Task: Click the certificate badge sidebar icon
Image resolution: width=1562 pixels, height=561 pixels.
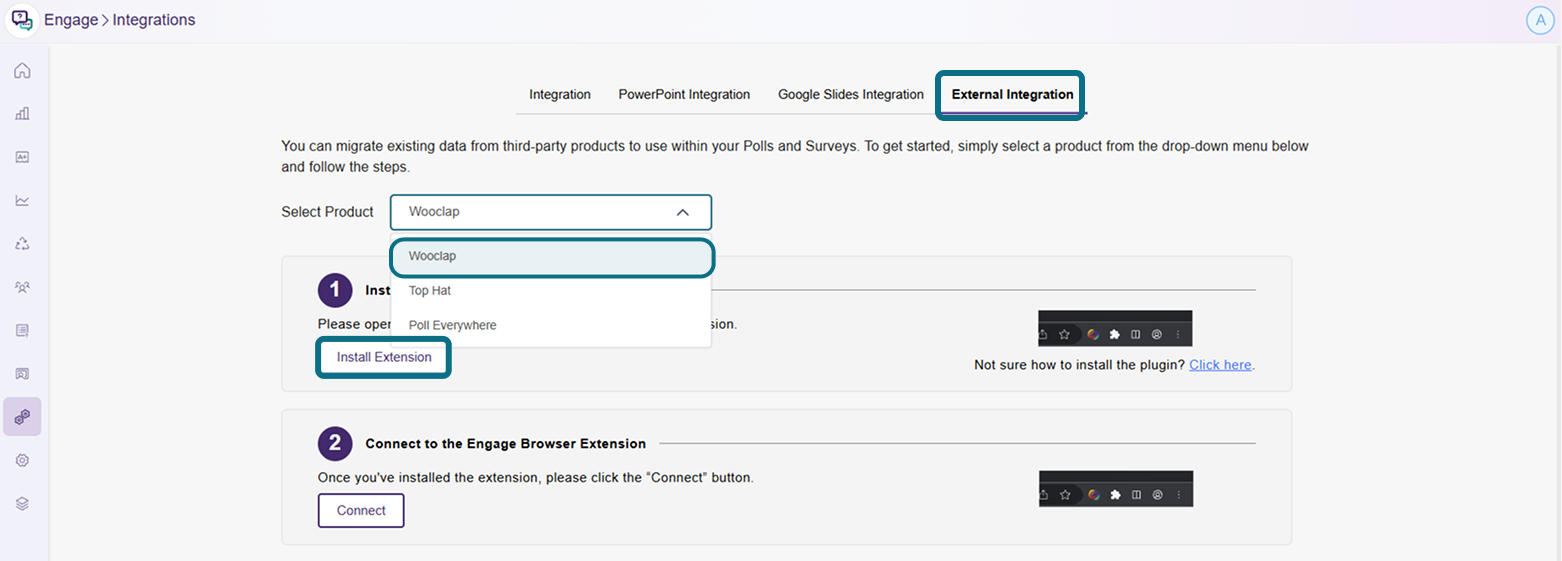Action: pos(22,373)
